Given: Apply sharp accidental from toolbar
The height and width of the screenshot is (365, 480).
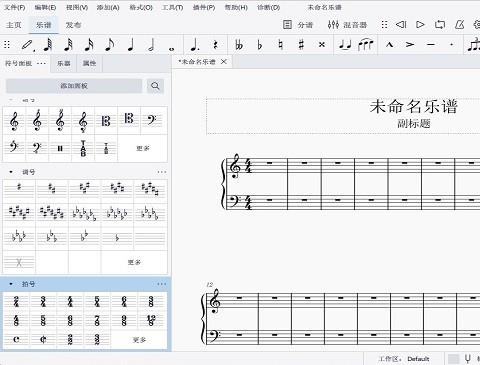Looking at the screenshot, I should coord(301,45).
